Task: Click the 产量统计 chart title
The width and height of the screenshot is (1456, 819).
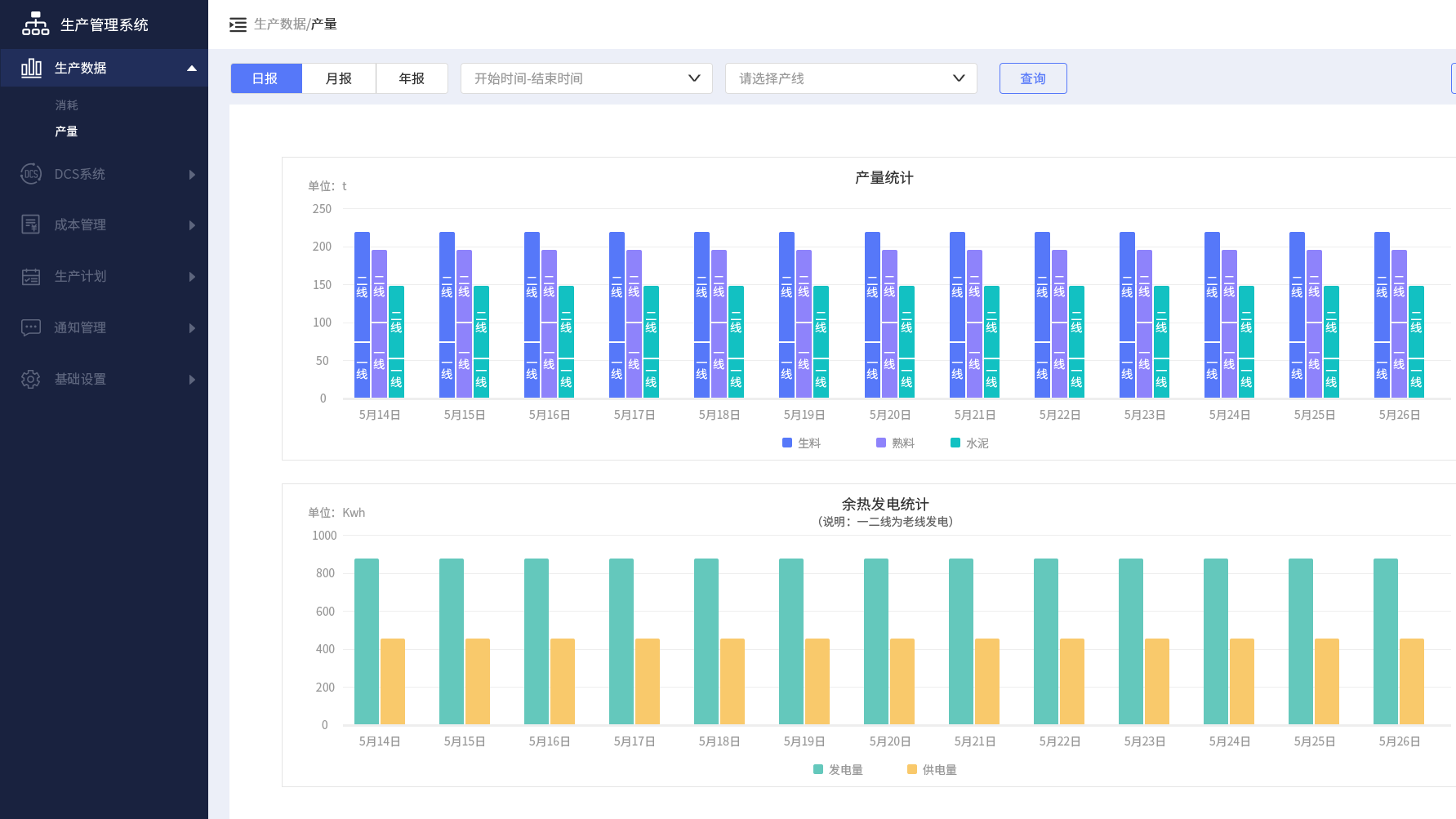Action: point(884,178)
